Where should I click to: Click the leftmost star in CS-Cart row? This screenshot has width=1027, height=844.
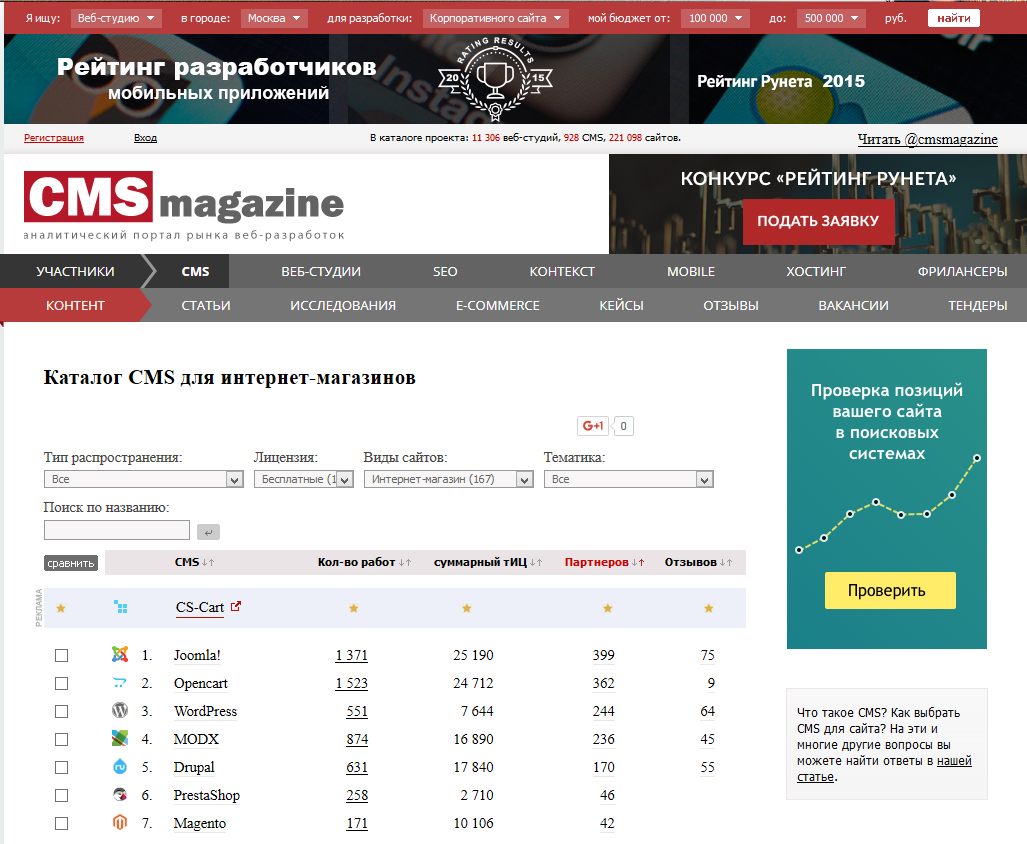(61, 608)
